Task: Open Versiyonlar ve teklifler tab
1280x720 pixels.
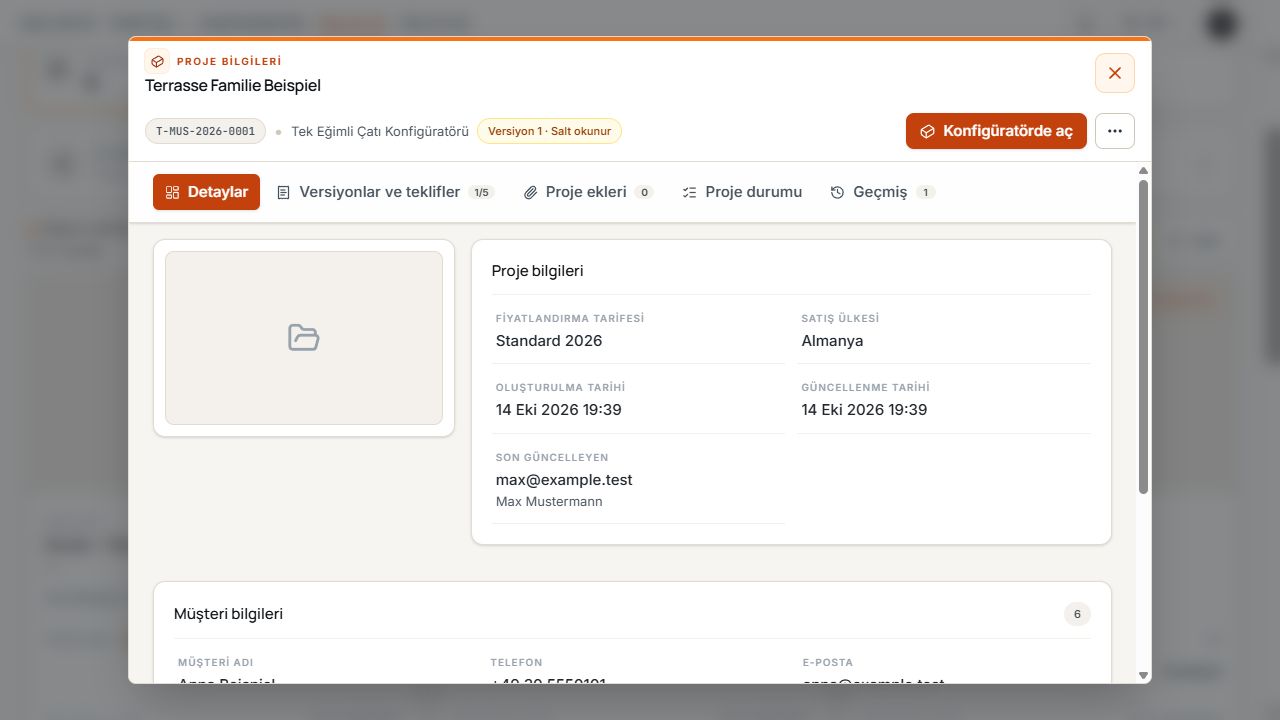Action: pyautogui.click(x=385, y=192)
